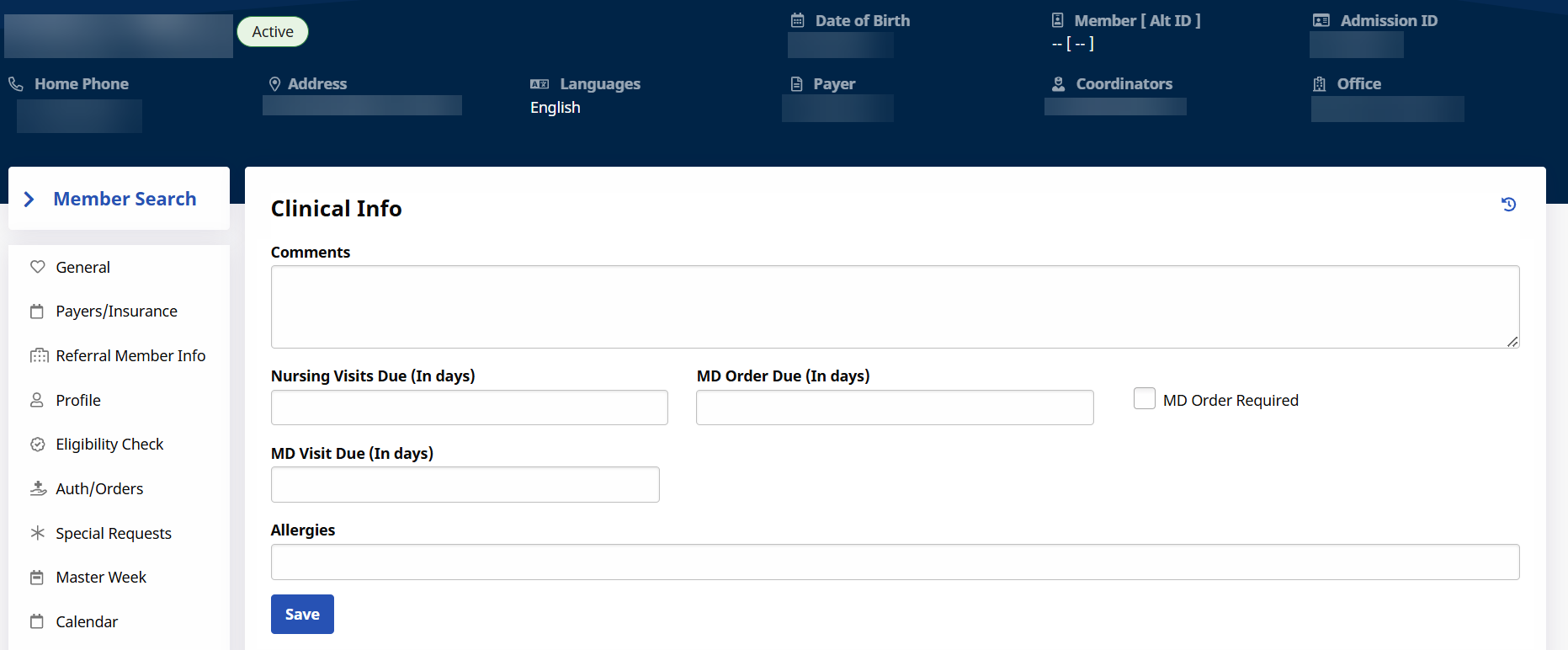Screen dimensions: 1568x650
Task: Click the Payers/Insurance sidebar icon
Action: [x=37, y=312]
